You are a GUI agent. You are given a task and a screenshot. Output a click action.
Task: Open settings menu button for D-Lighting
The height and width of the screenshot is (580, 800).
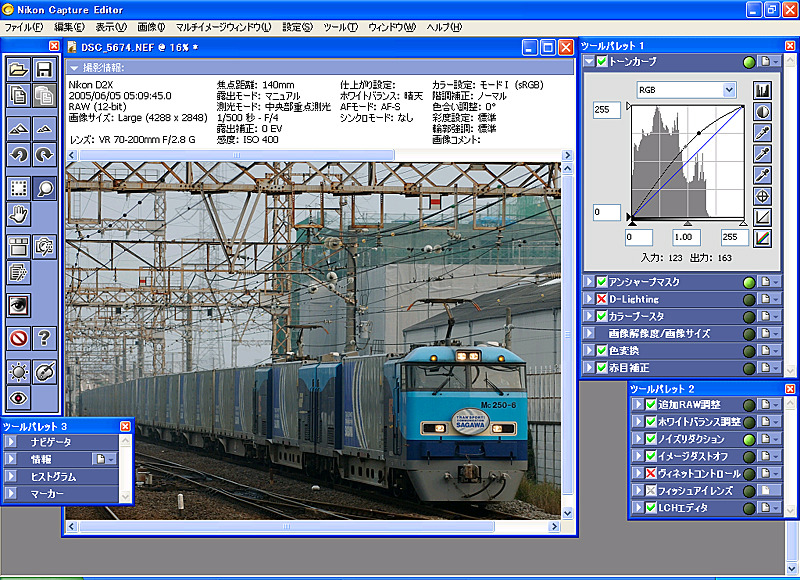pyautogui.click(x=770, y=299)
